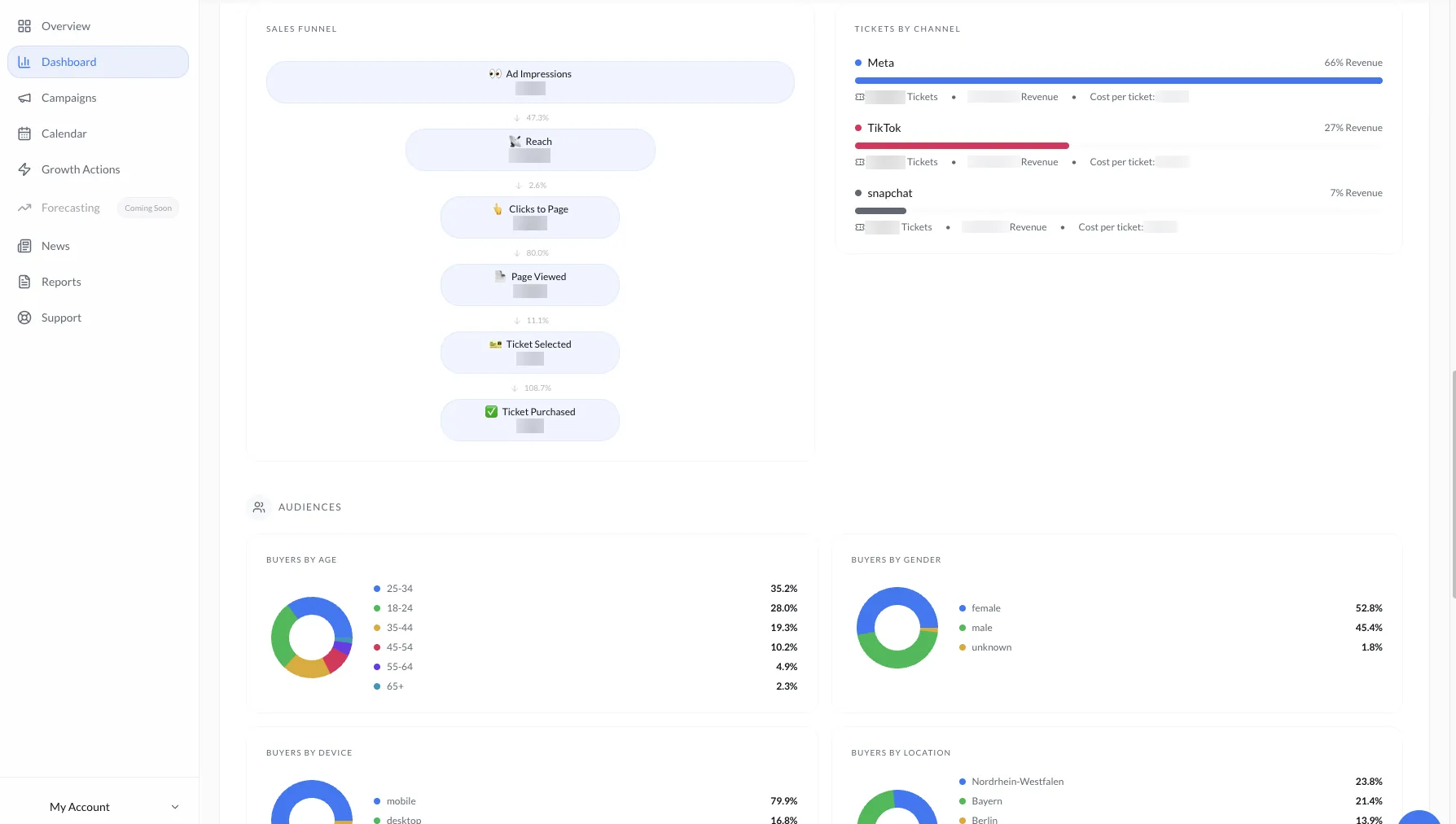Click the Coming Soon badge
Screen dimensions: 1456x824
148,208
